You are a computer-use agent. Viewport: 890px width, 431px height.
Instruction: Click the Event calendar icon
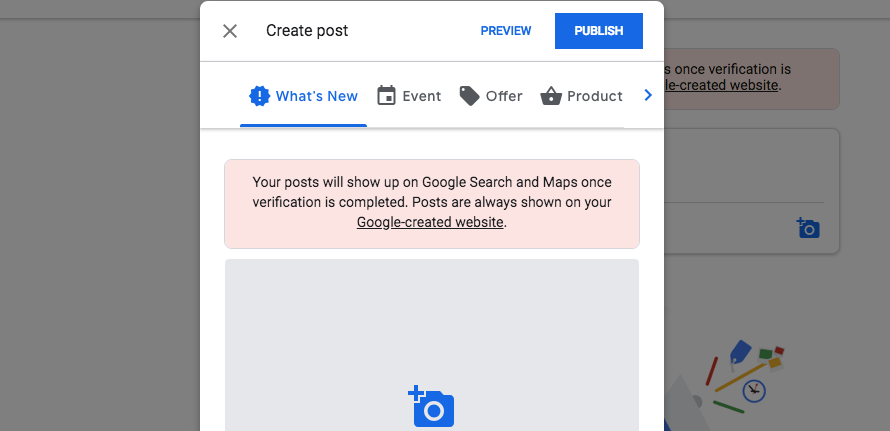(x=386, y=95)
